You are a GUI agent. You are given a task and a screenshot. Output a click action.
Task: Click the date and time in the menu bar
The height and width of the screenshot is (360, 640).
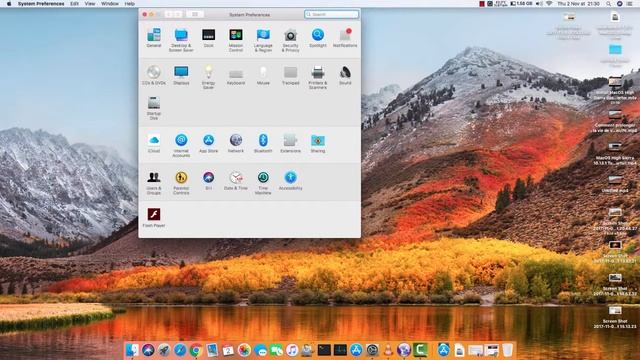[x=578, y=4]
